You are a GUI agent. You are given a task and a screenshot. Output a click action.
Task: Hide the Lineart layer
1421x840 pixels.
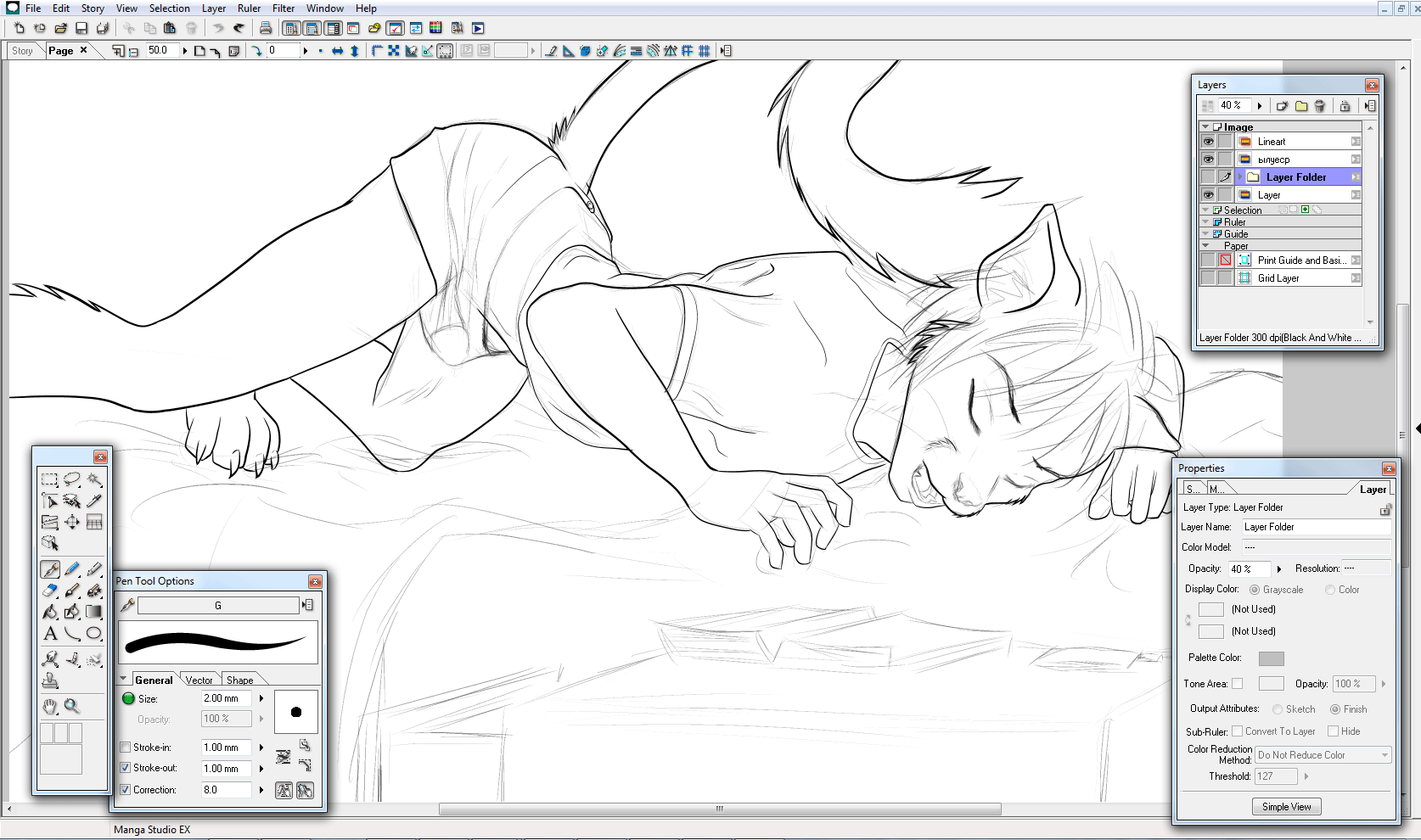pyautogui.click(x=1208, y=142)
